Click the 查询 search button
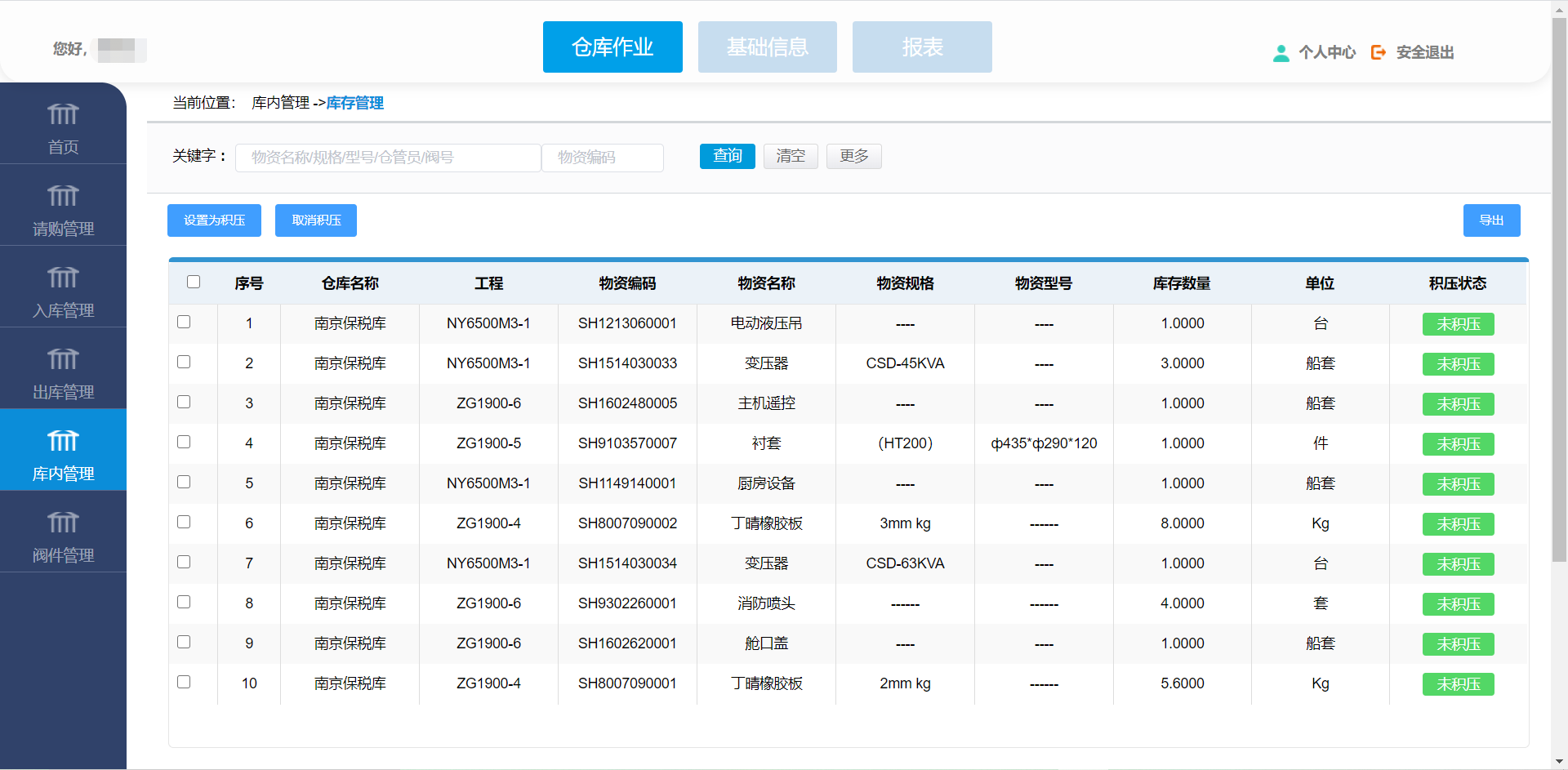Screen dimensions: 1568x770 727,156
